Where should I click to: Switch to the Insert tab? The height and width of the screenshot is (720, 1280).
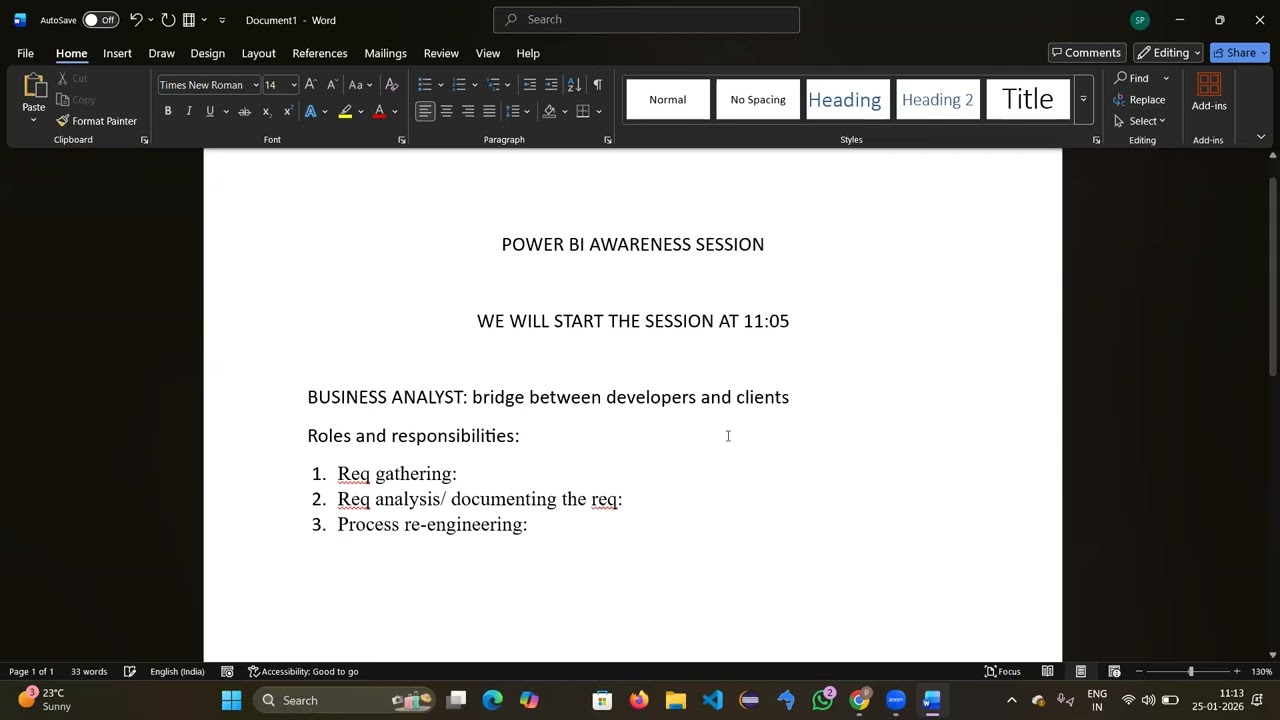pyautogui.click(x=117, y=53)
